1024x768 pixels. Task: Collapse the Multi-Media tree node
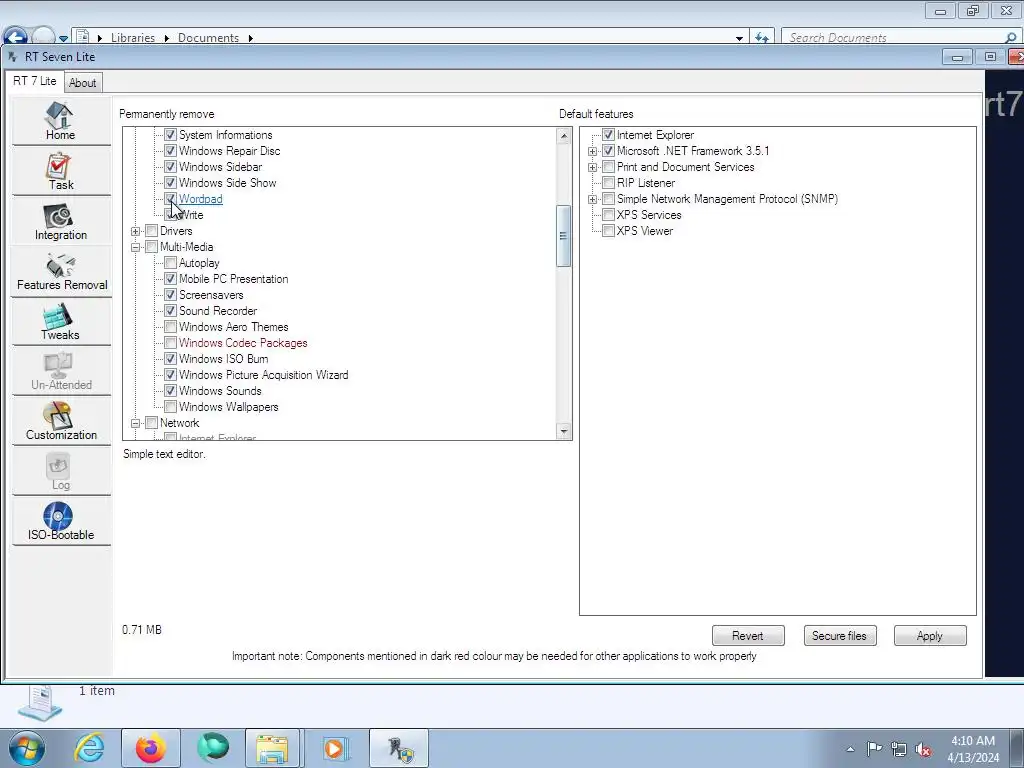pos(135,247)
